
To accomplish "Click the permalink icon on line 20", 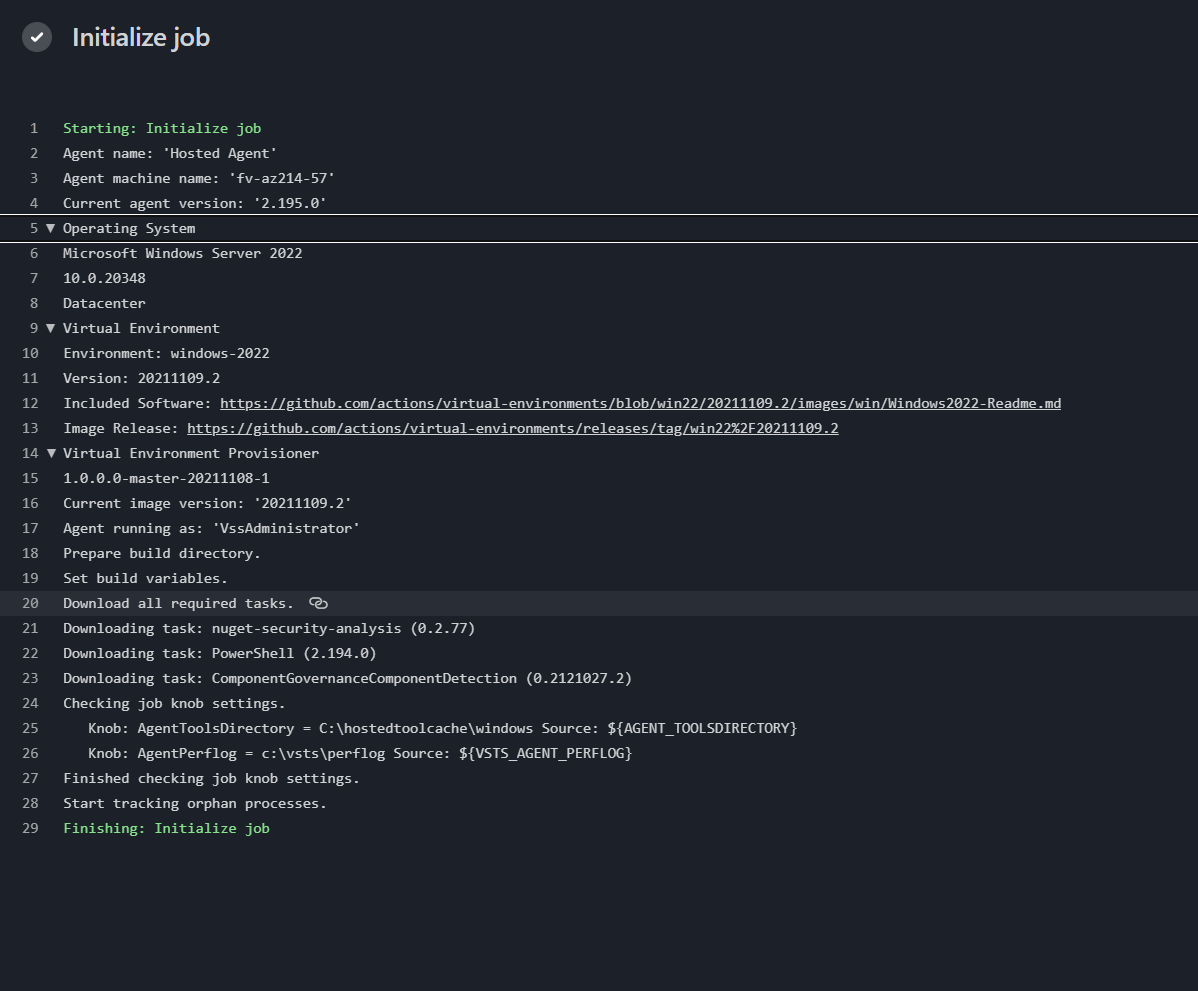I will (316, 602).
